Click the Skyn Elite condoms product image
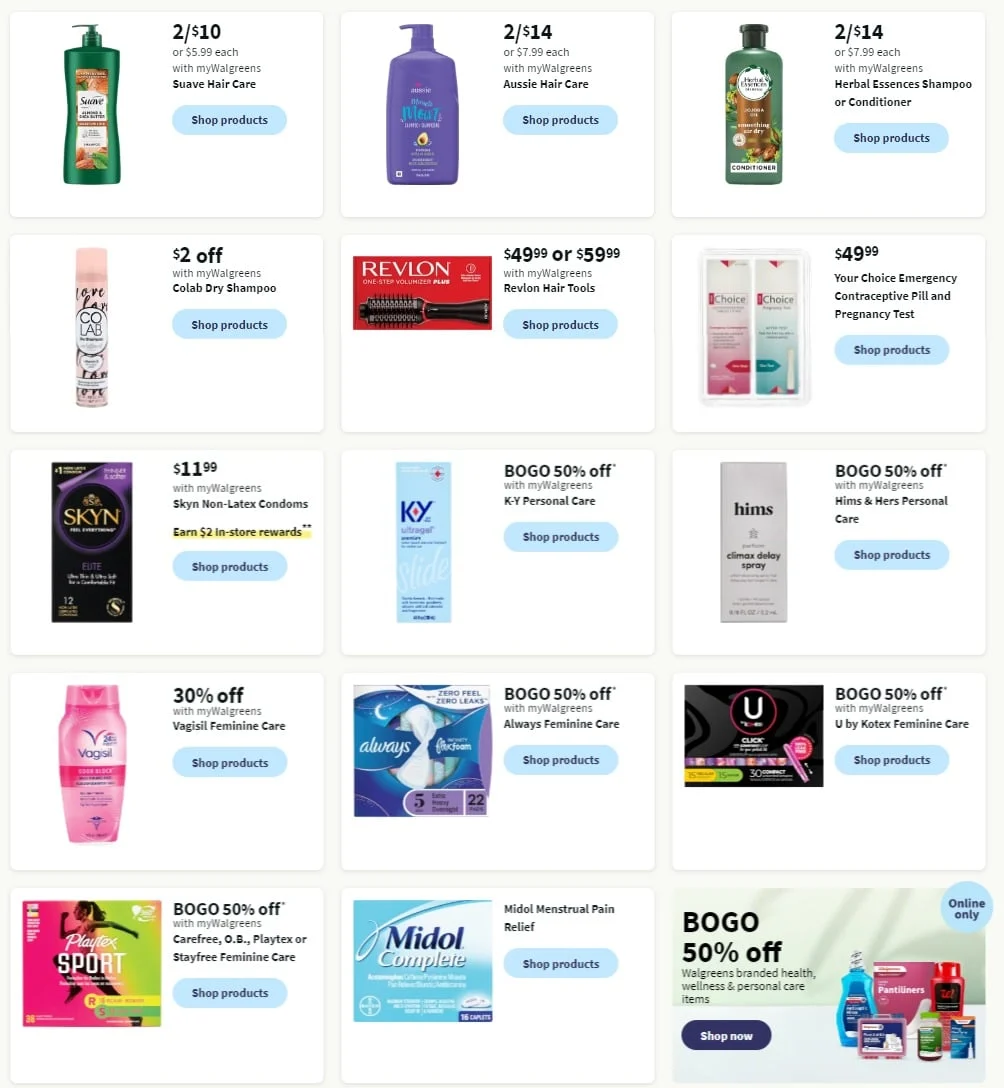This screenshot has height=1088, width=1004. (92, 542)
